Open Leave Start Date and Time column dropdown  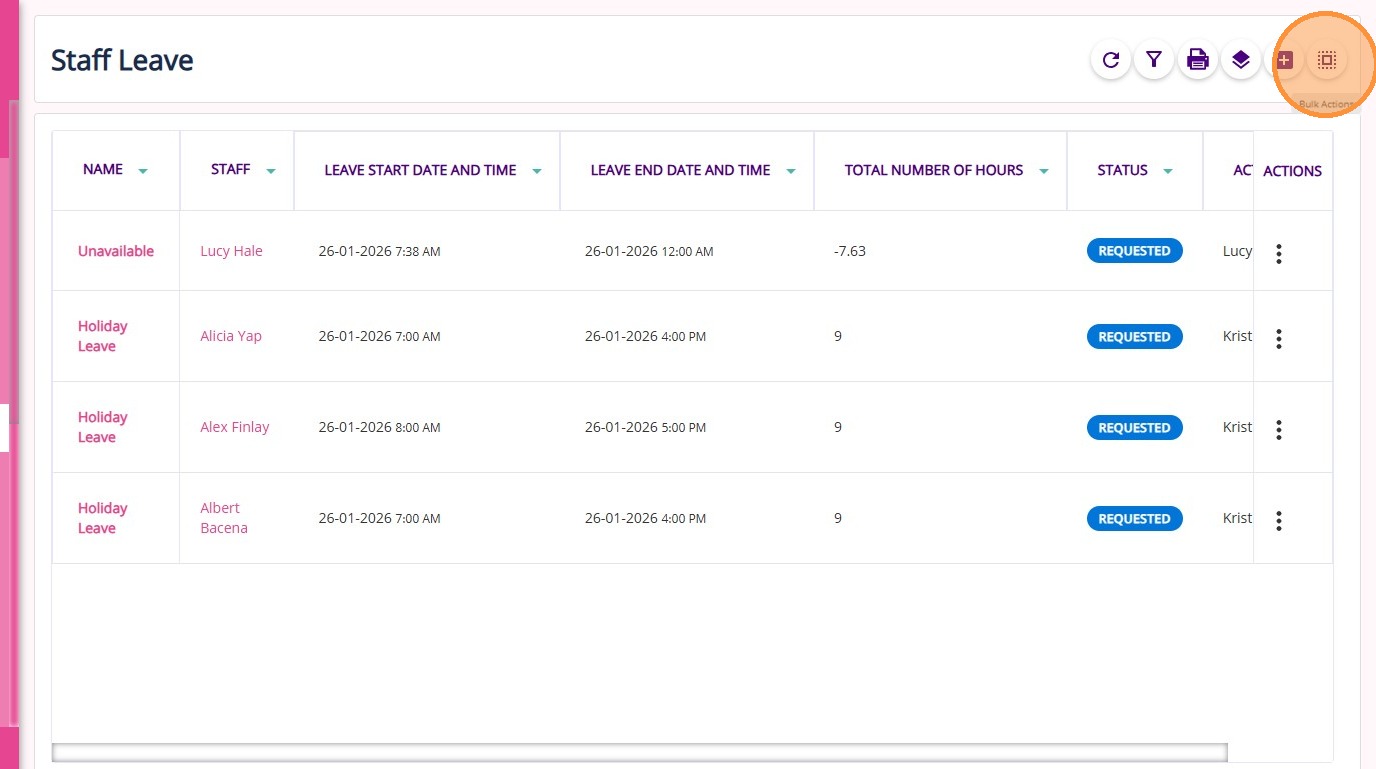(x=537, y=172)
